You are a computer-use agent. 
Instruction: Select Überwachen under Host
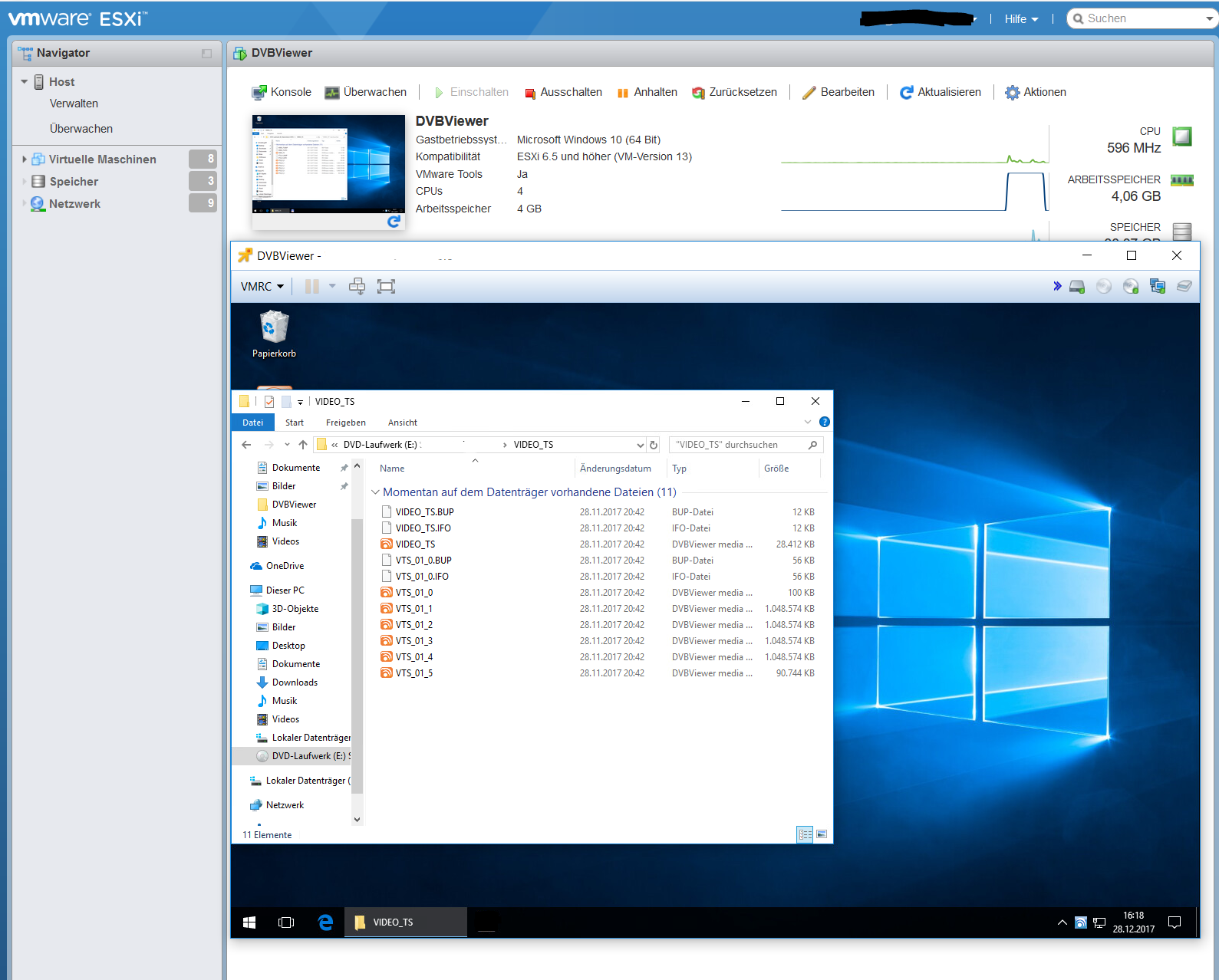click(81, 129)
